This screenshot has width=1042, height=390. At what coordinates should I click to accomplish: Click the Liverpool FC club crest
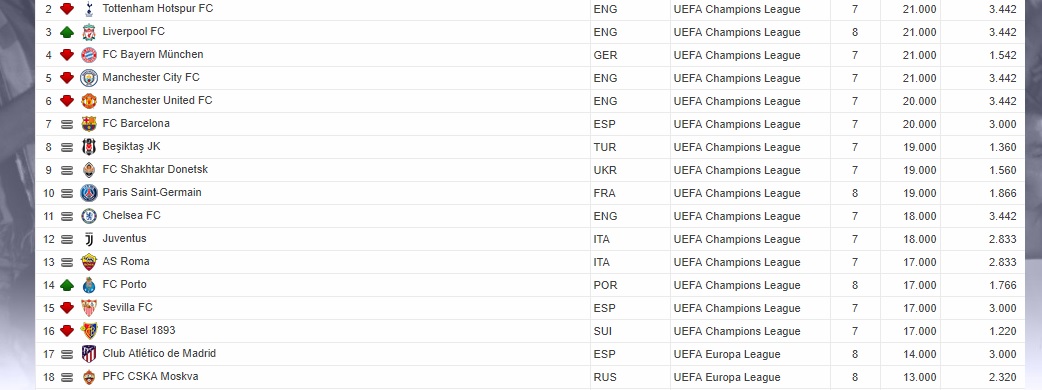[88, 32]
